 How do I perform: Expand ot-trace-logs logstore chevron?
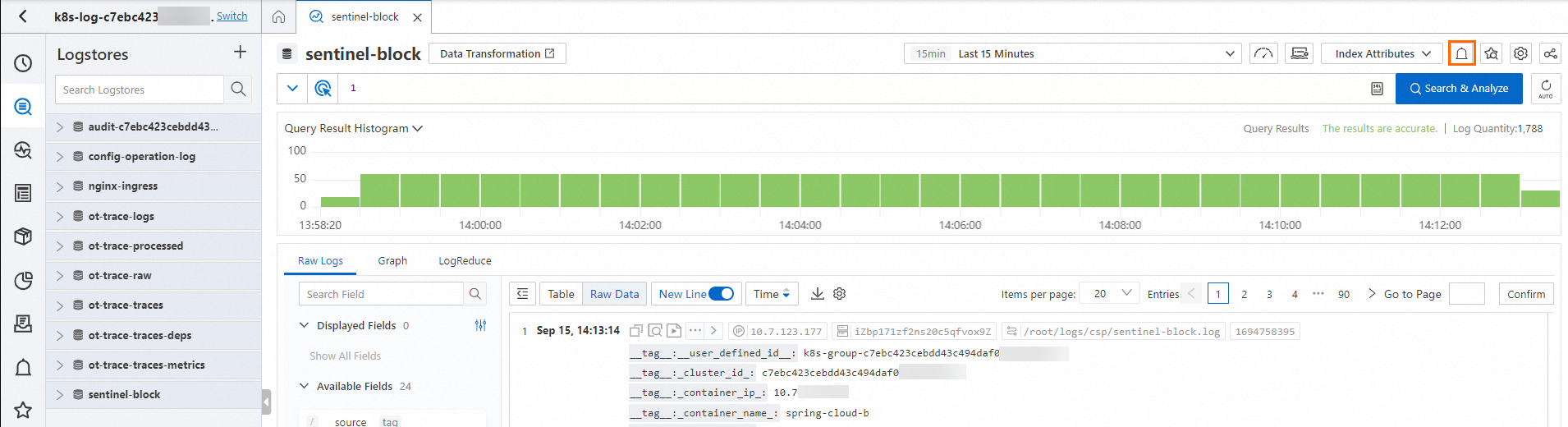tap(60, 217)
